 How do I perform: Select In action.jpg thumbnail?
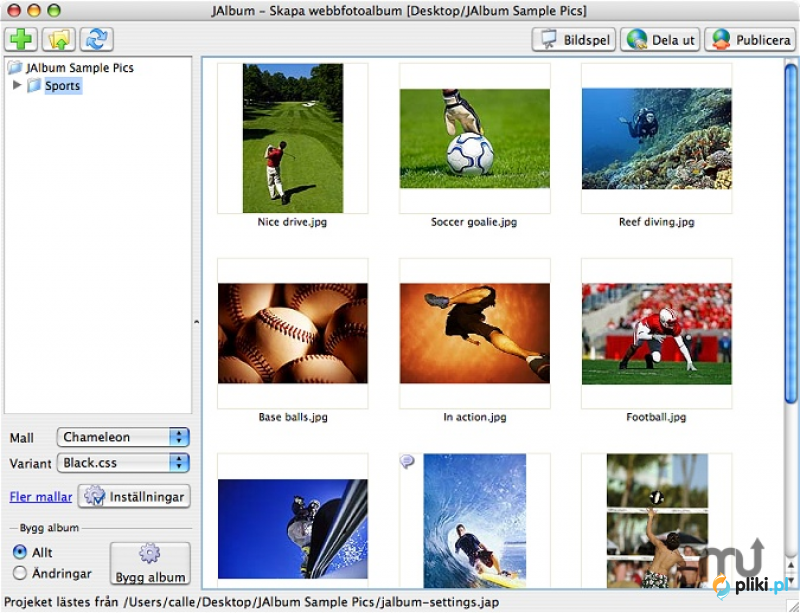tap(475, 333)
